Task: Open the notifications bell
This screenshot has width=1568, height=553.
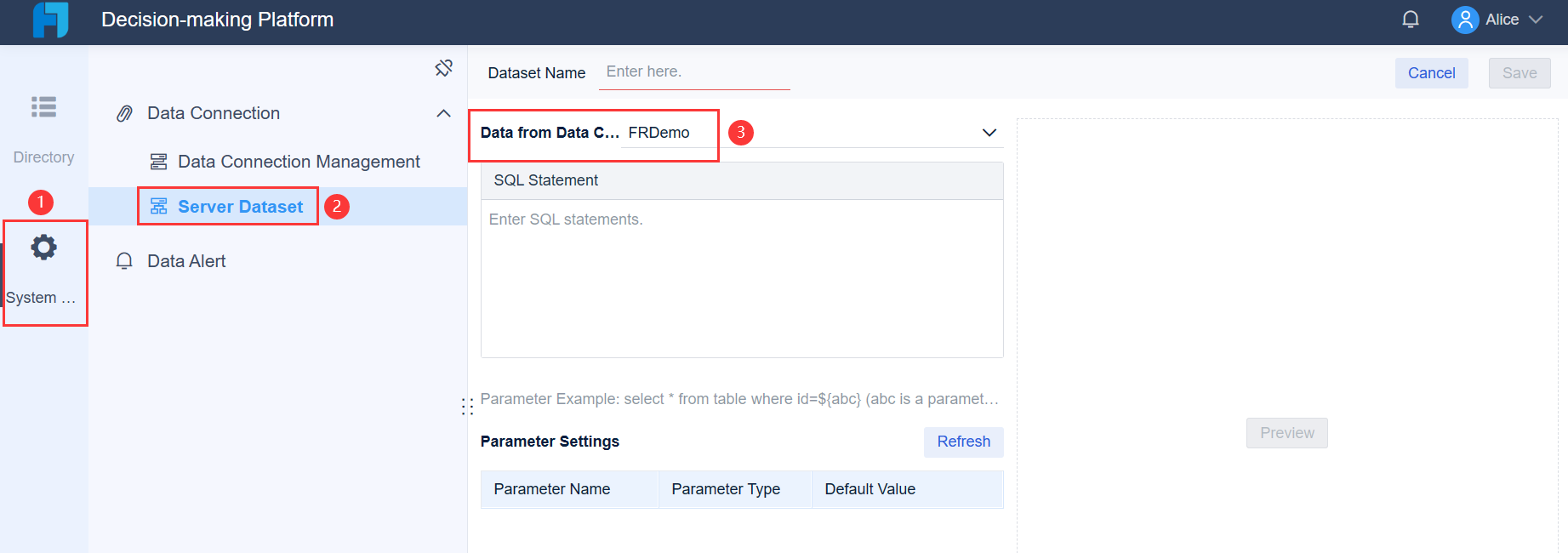Action: point(1410,20)
